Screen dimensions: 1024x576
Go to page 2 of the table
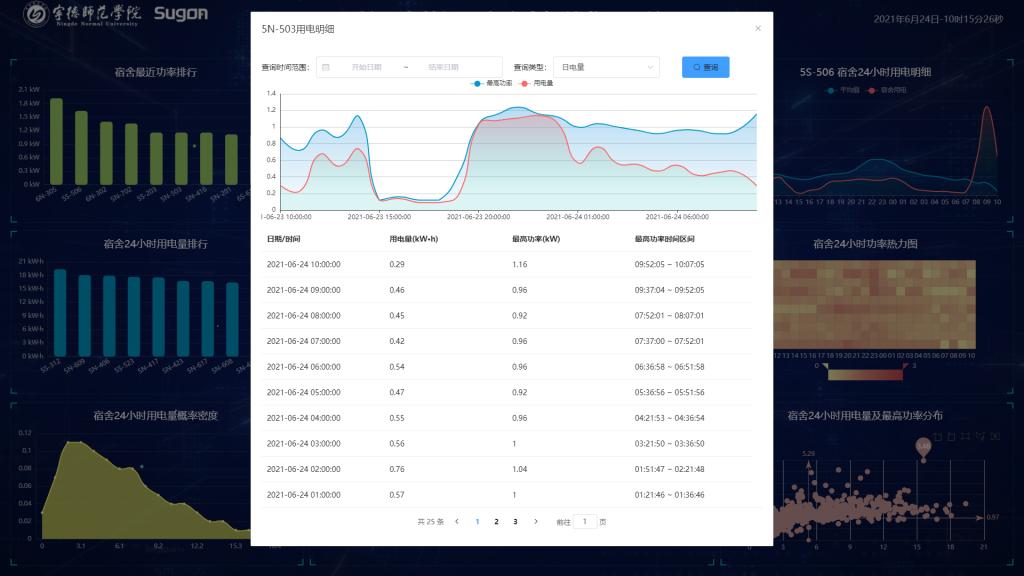(496, 522)
